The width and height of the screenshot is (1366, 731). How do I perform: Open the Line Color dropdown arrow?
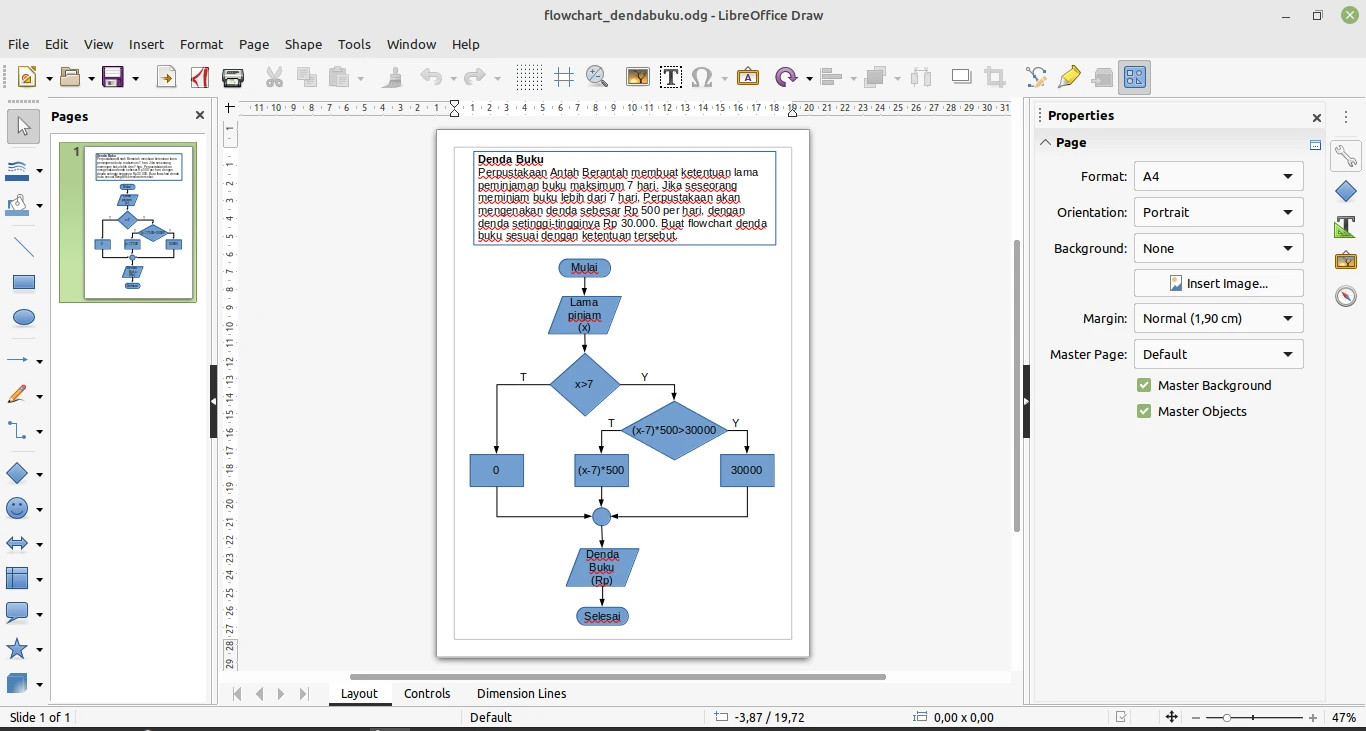pos(40,170)
